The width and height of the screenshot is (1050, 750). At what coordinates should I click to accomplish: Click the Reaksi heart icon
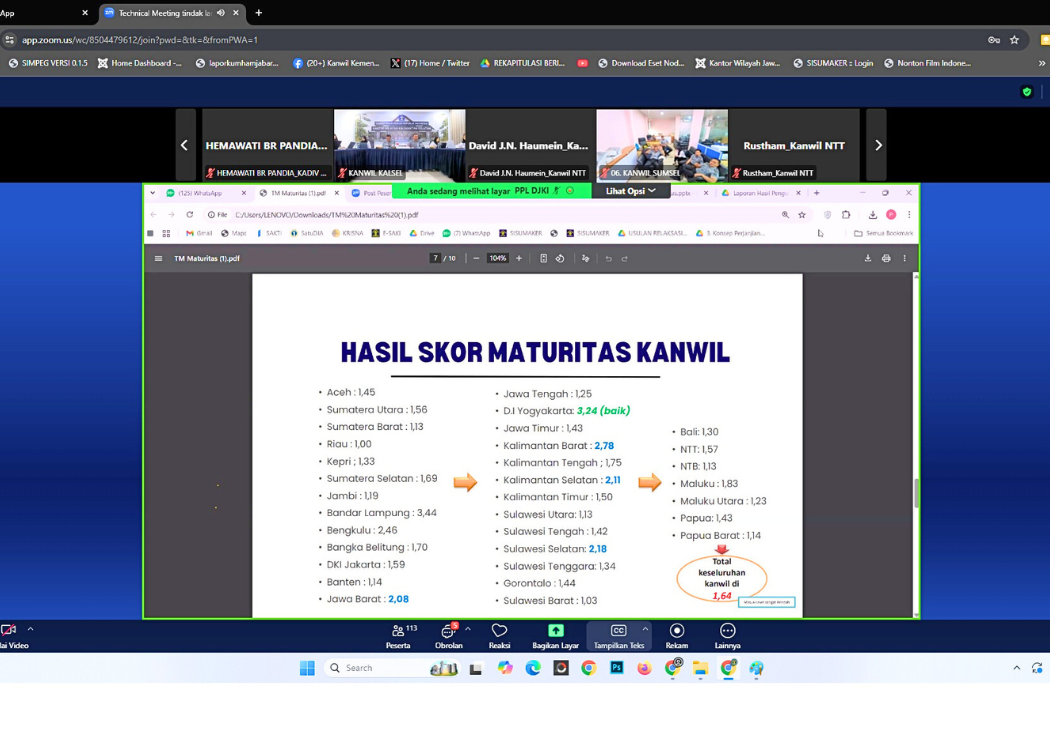coord(499,631)
